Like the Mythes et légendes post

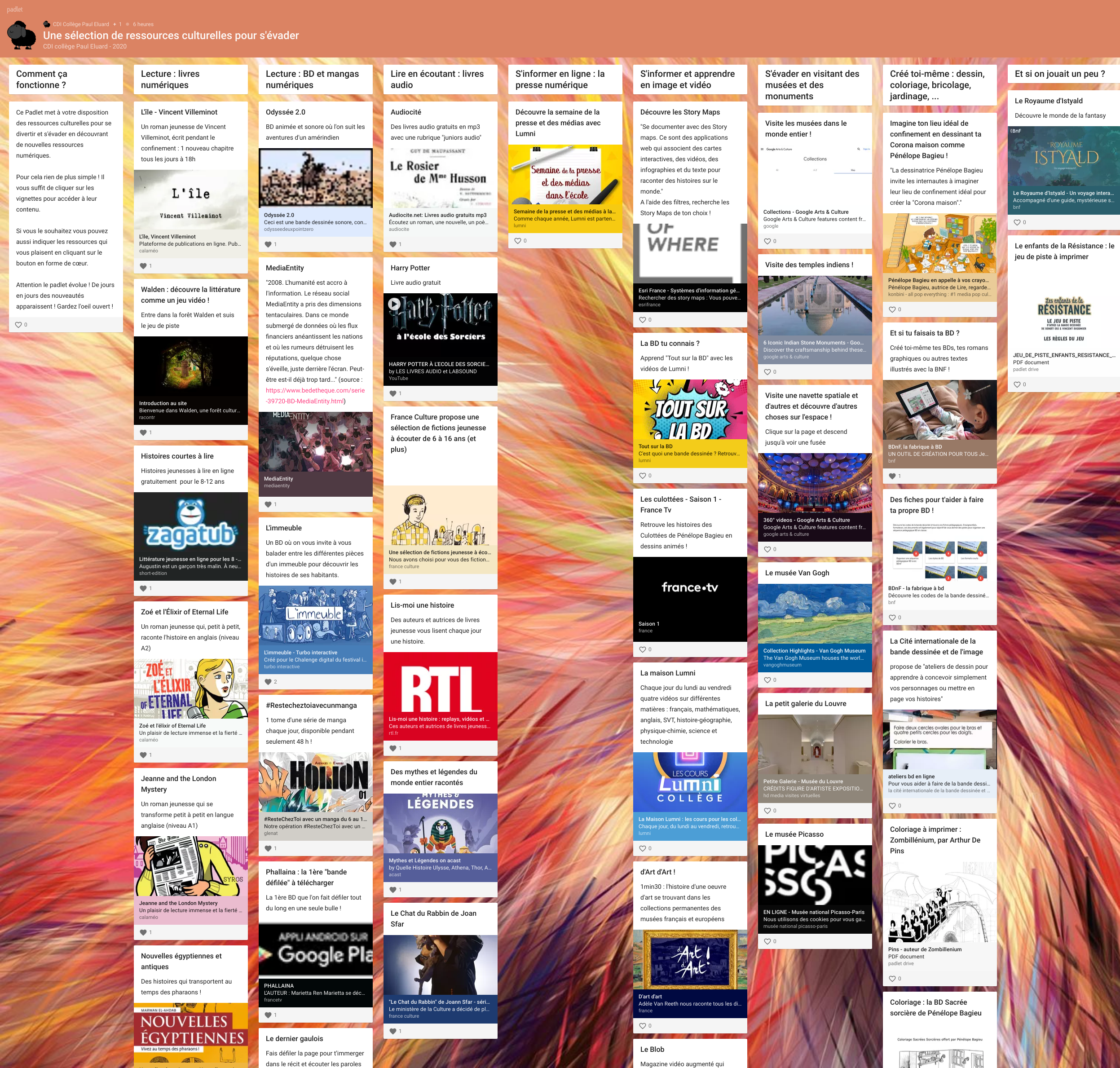coord(392,889)
